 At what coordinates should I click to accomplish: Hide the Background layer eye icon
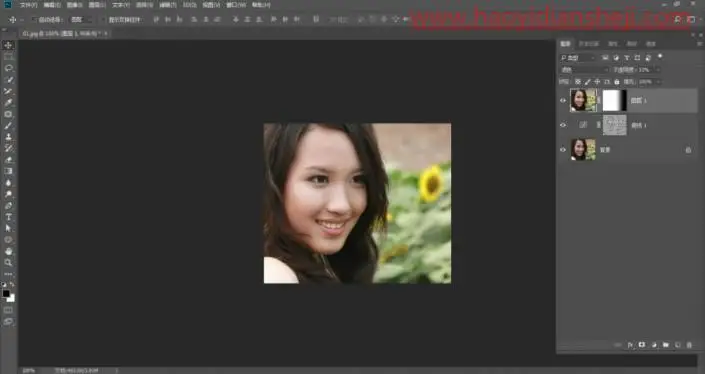pos(563,150)
